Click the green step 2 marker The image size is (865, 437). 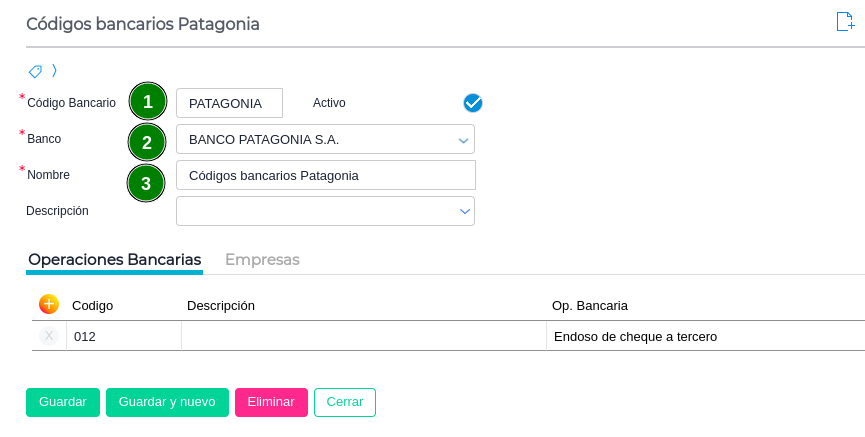147,142
